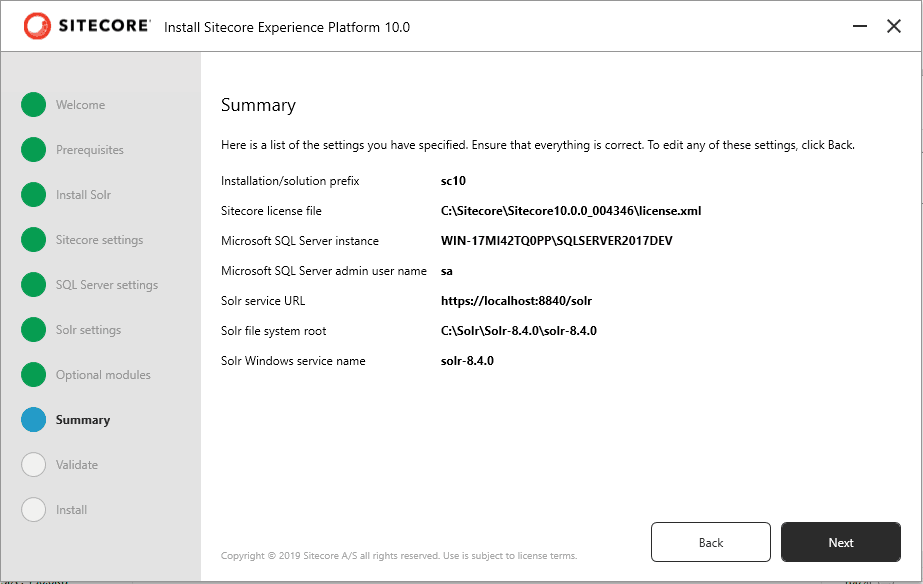Click the empty Validate step circle
This screenshot has width=923, height=584.
point(34,464)
